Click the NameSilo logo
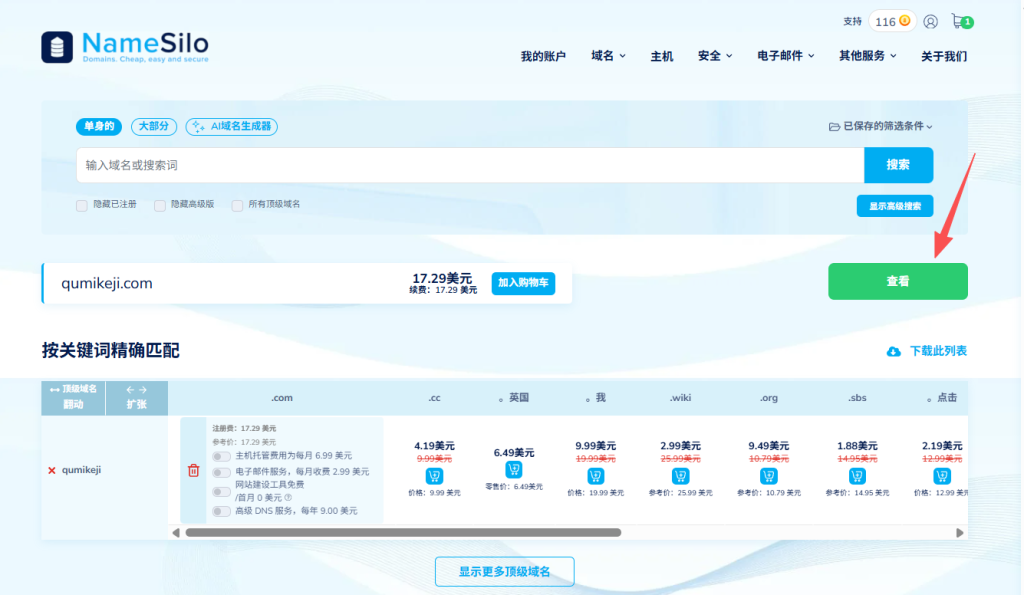1024x595 pixels. pos(125,45)
